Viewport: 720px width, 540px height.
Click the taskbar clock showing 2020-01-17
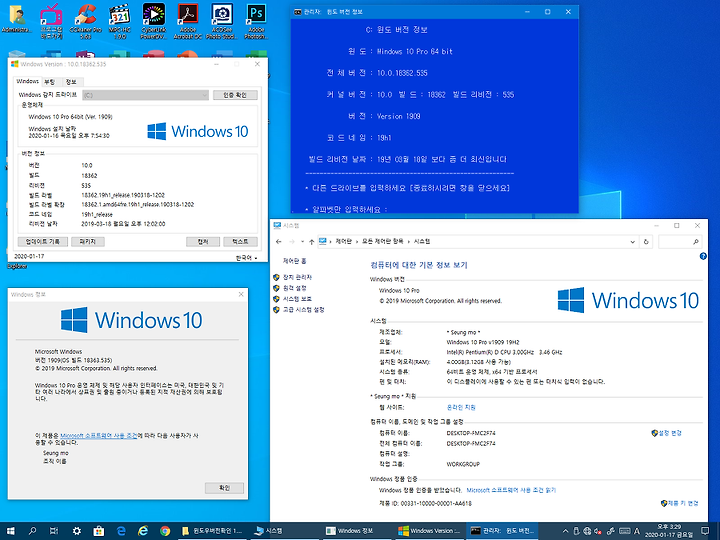[669, 531]
